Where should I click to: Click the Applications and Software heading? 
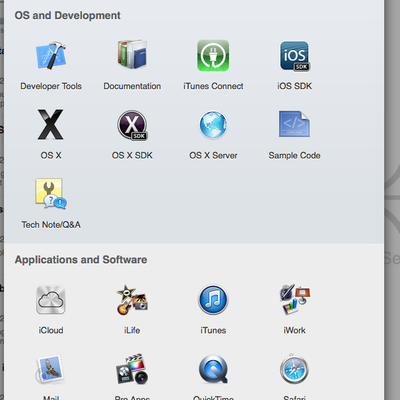81,260
